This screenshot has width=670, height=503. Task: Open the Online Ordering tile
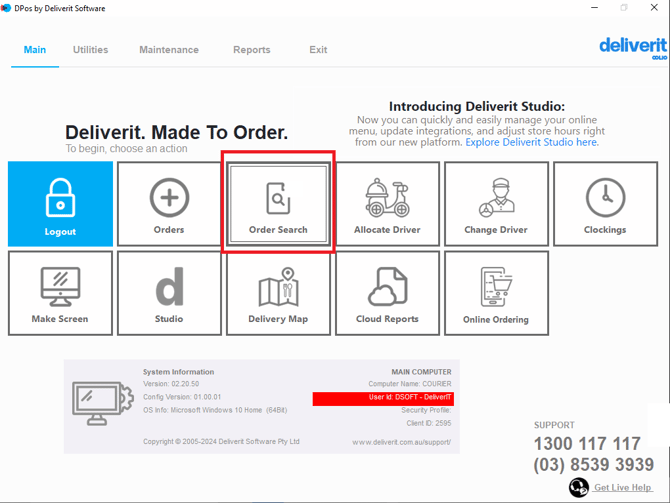pos(496,293)
